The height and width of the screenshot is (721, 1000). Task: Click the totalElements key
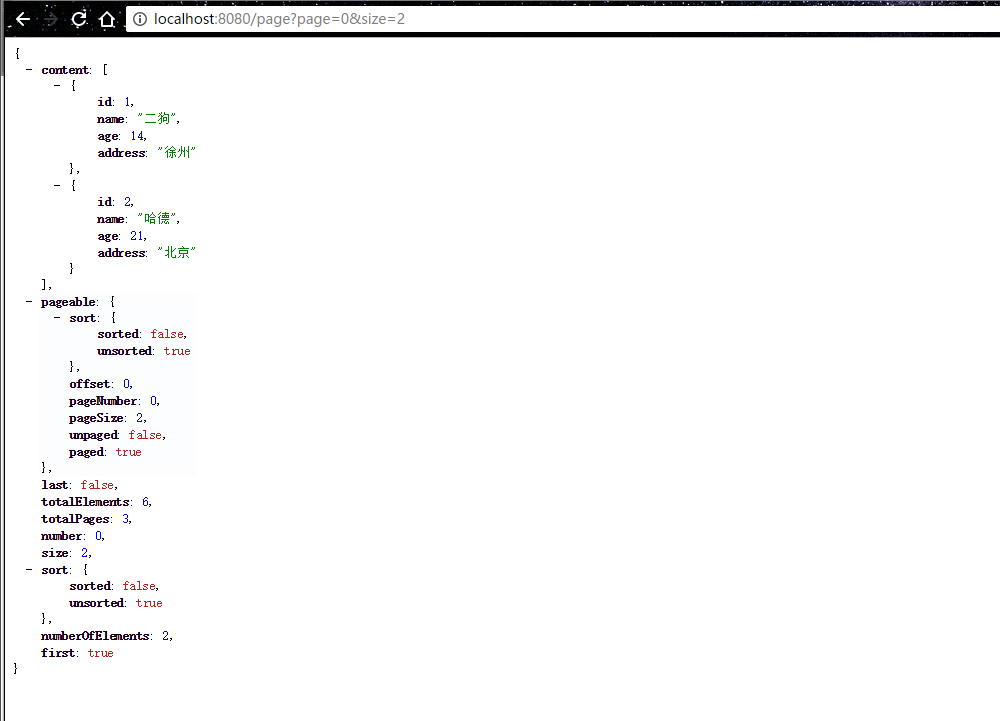pos(85,502)
